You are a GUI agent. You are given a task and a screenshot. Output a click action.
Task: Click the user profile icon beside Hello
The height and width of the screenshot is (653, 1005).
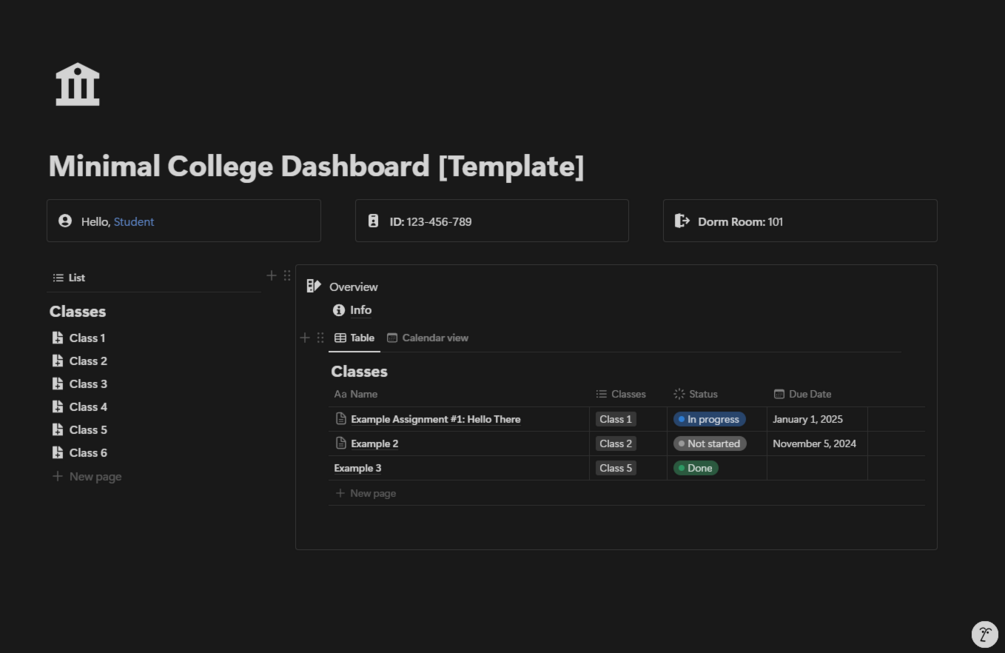pos(65,221)
